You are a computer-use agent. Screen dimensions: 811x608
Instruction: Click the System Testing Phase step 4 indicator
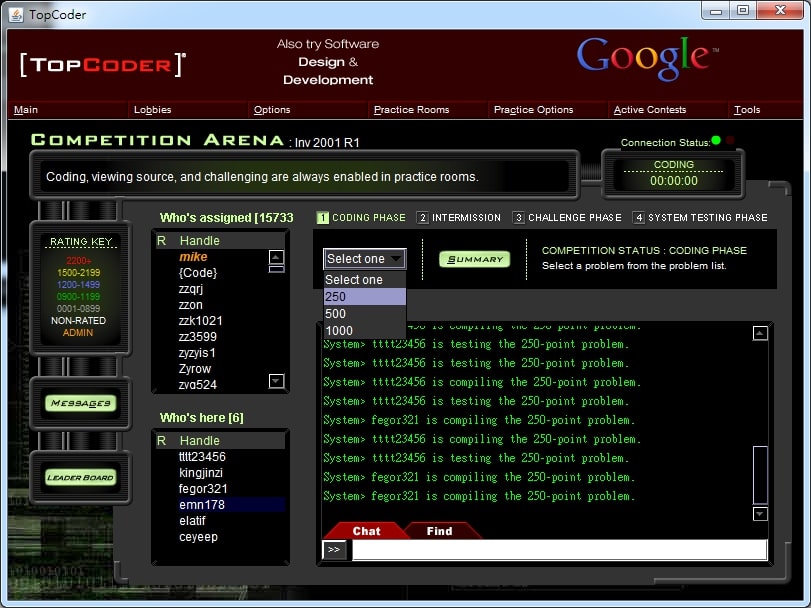[700, 218]
